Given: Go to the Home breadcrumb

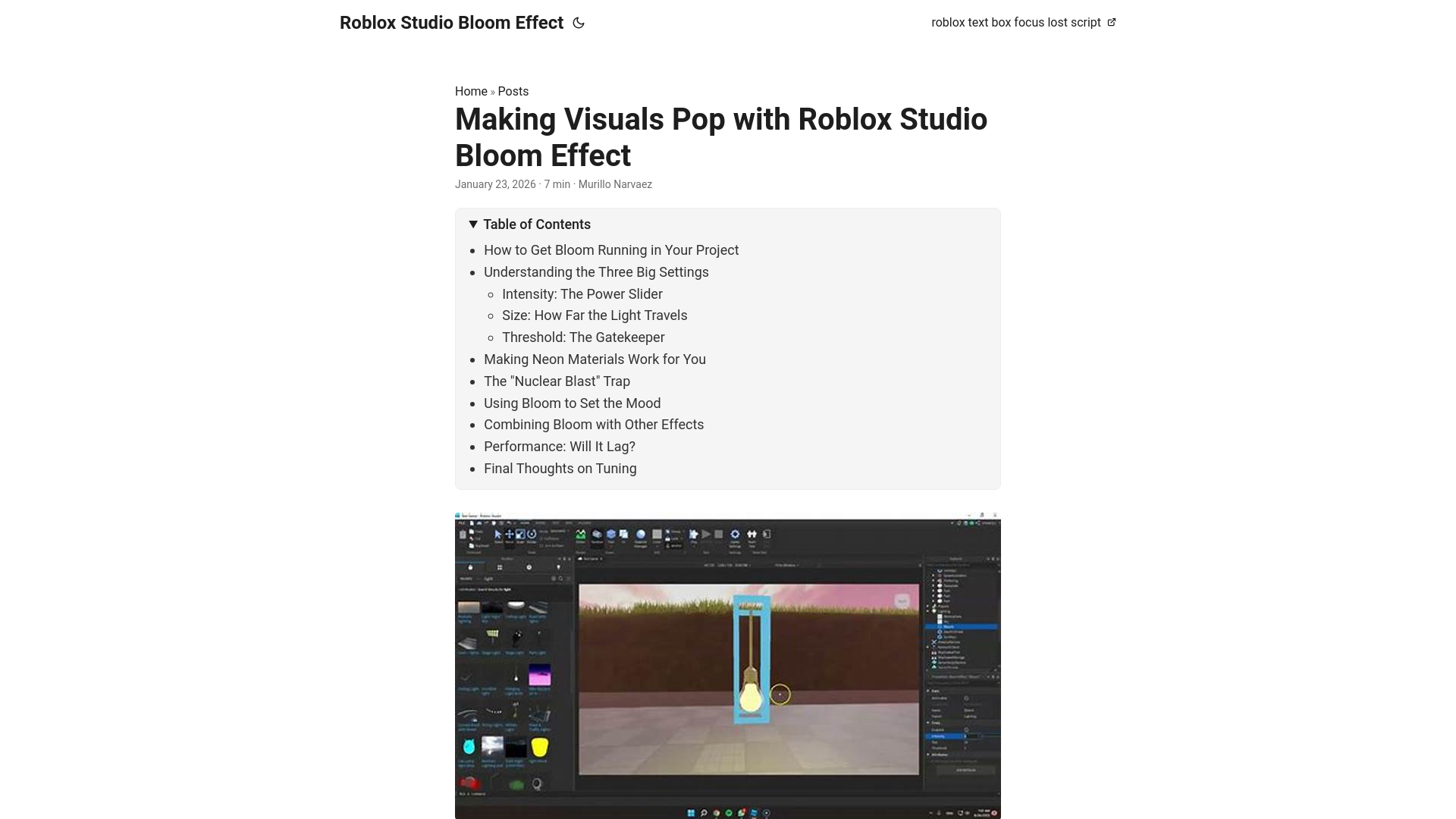Looking at the screenshot, I should 471,91.
